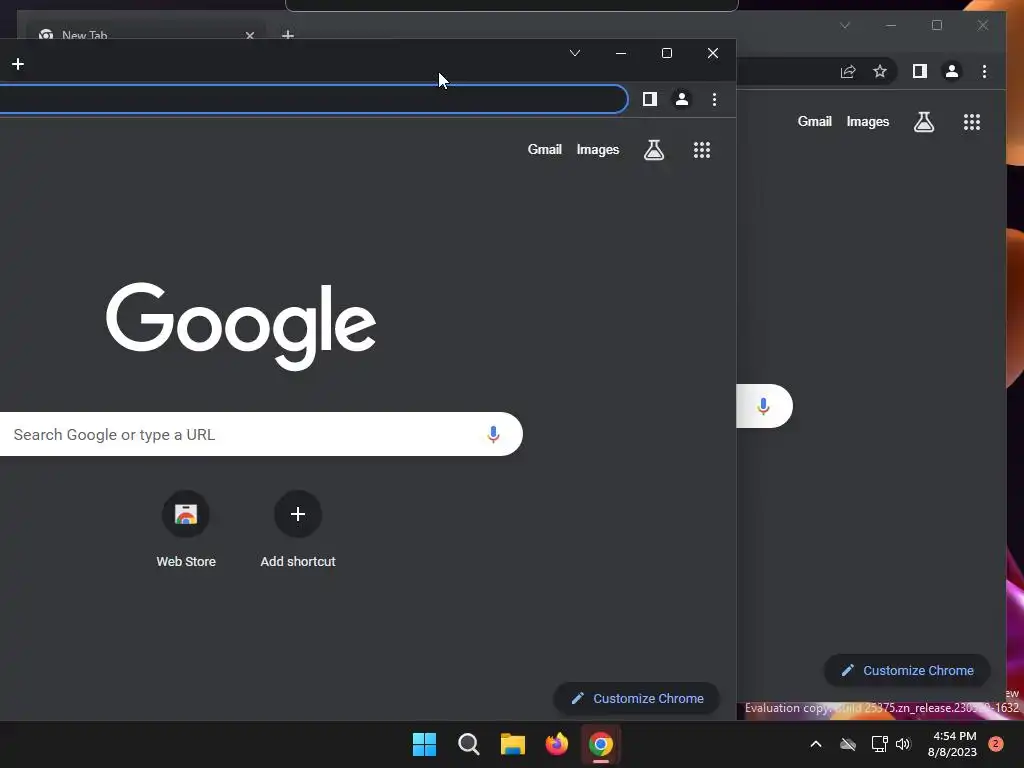Open File Explorer from the taskbar

[513, 744]
